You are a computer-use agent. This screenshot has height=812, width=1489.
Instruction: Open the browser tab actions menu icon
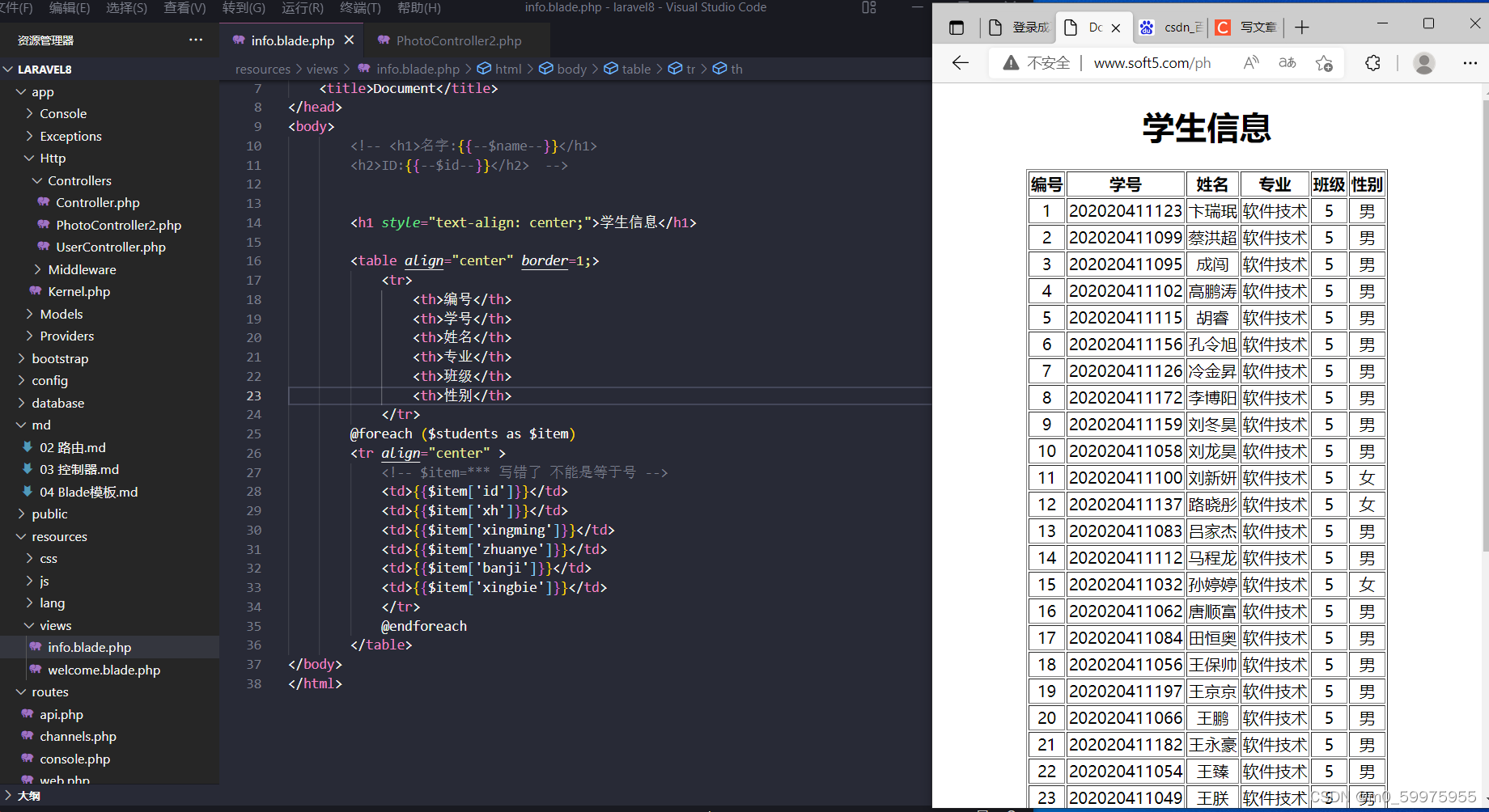(x=957, y=27)
